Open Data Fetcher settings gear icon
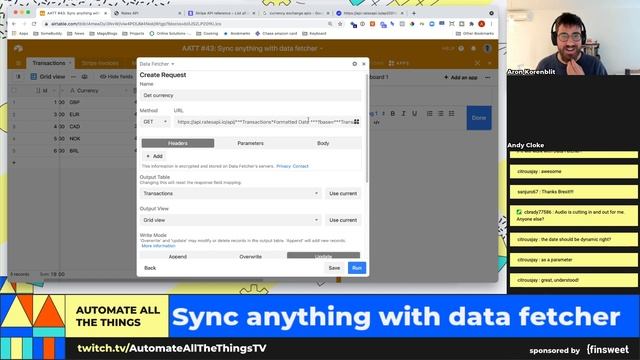Image resolution: width=640 pixels, height=360 pixels. [x=354, y=64]
